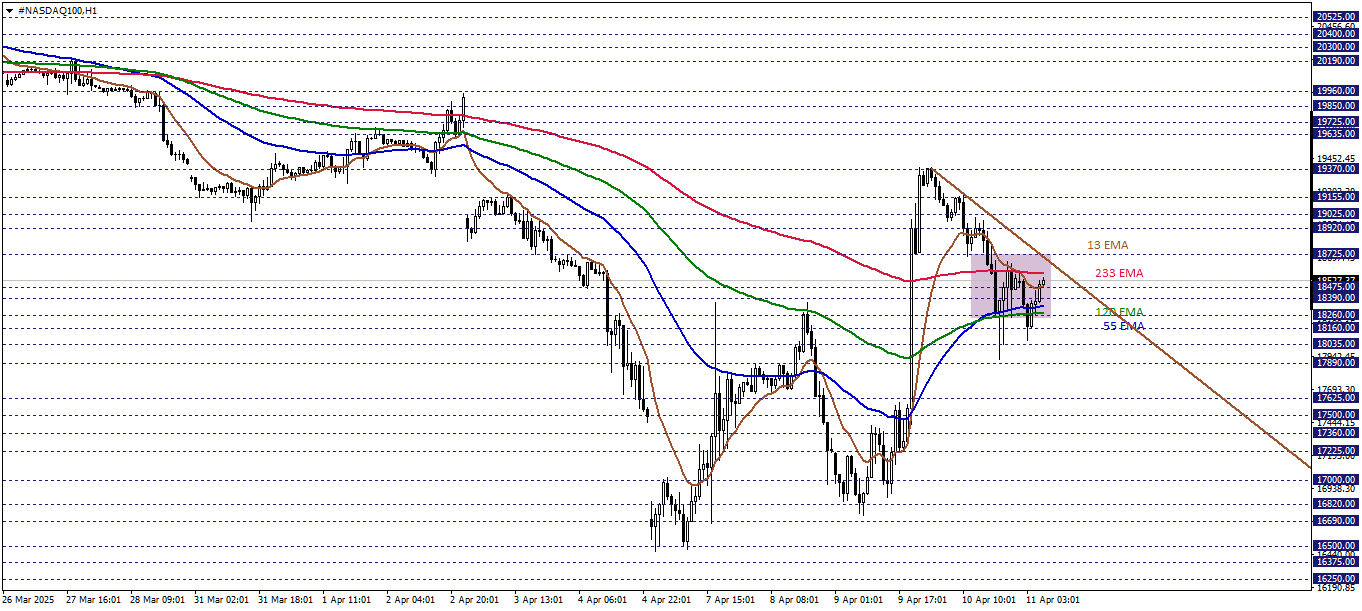Click the 3 Apr 13:01 time label
This screenshot has height=611, width=1362.
(x=539, y=600)
